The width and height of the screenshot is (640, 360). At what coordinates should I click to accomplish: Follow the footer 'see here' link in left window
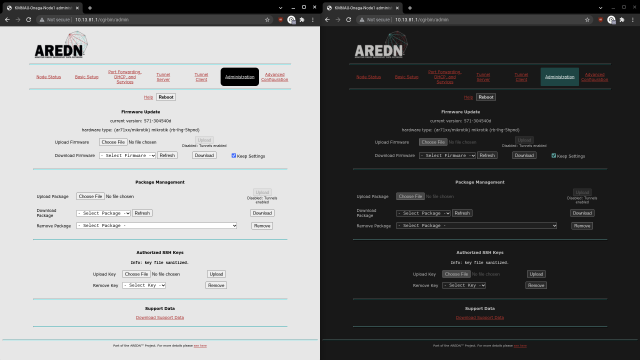click(x=200, y=346)
